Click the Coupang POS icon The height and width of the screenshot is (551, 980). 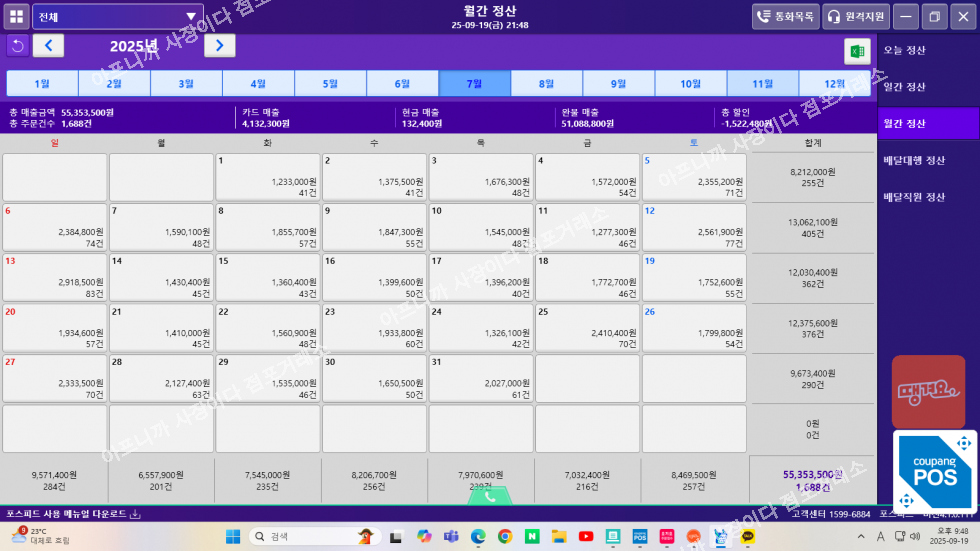coord(934,473)
